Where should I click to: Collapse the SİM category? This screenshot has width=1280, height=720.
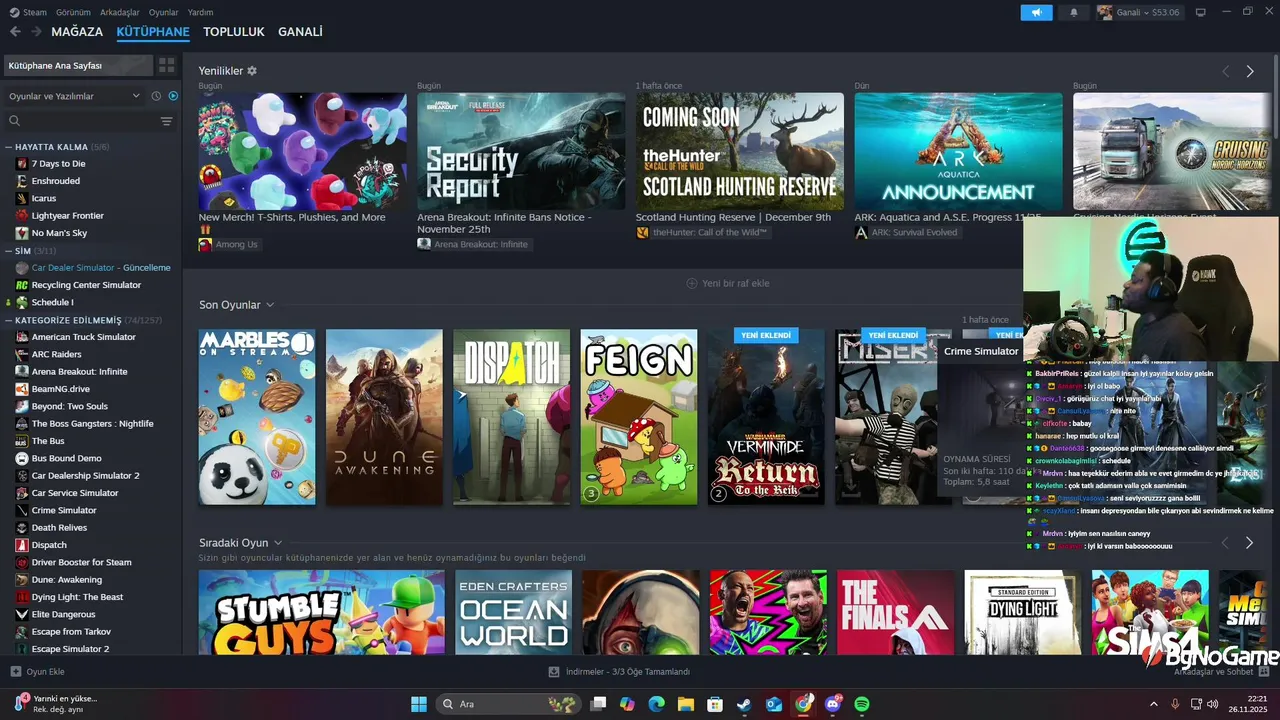tap(9, 251)
